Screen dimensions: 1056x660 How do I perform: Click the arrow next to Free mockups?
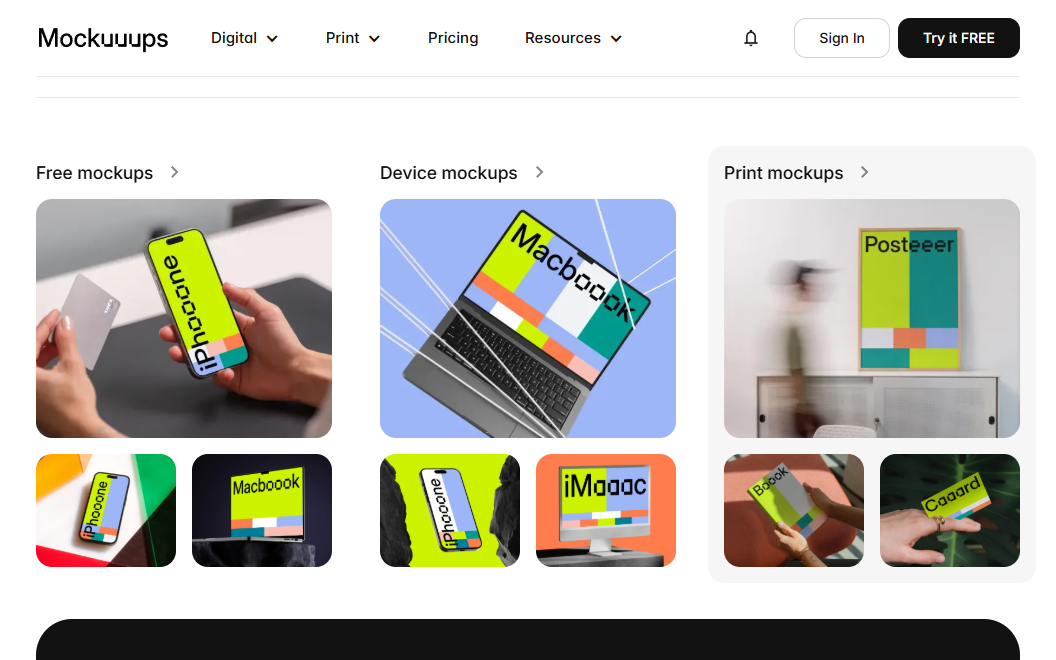[174, 172]
